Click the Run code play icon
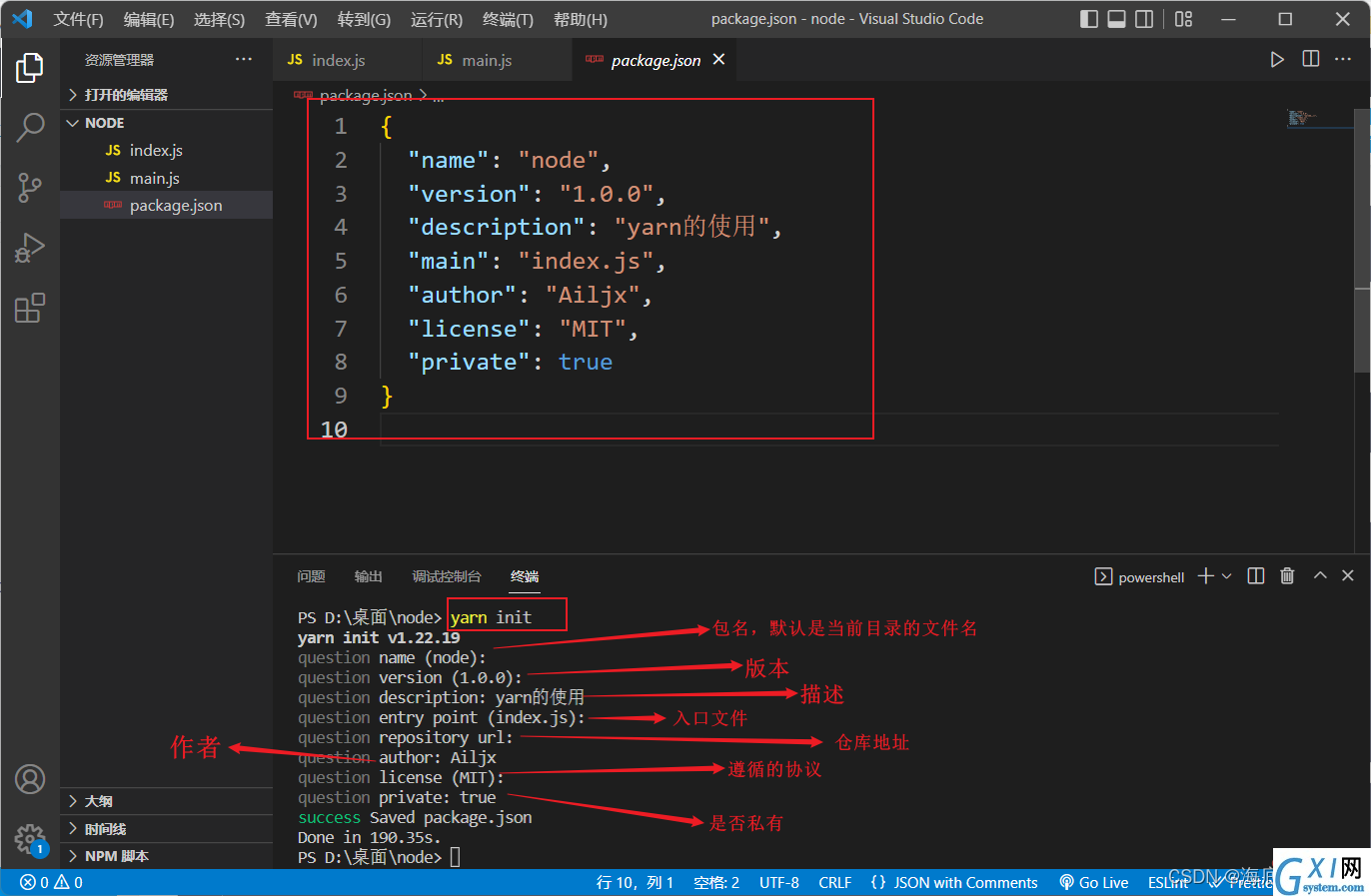This screenshot has height=896, width=1371. pyautogui.click(x=1277, y=60)
